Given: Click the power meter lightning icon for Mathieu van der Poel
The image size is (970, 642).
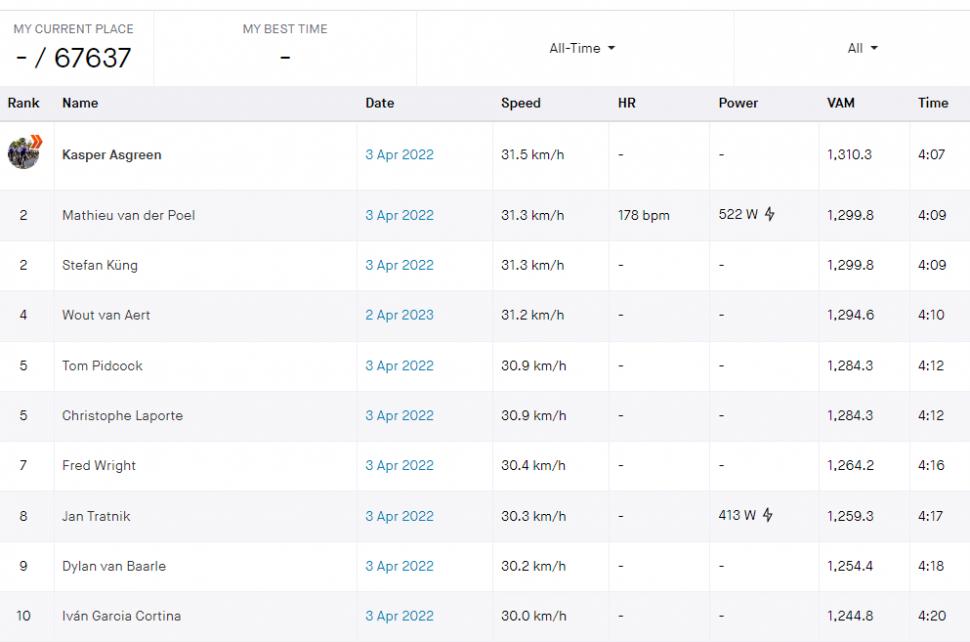Looking at the screenshot, I should tap(770, 214).
